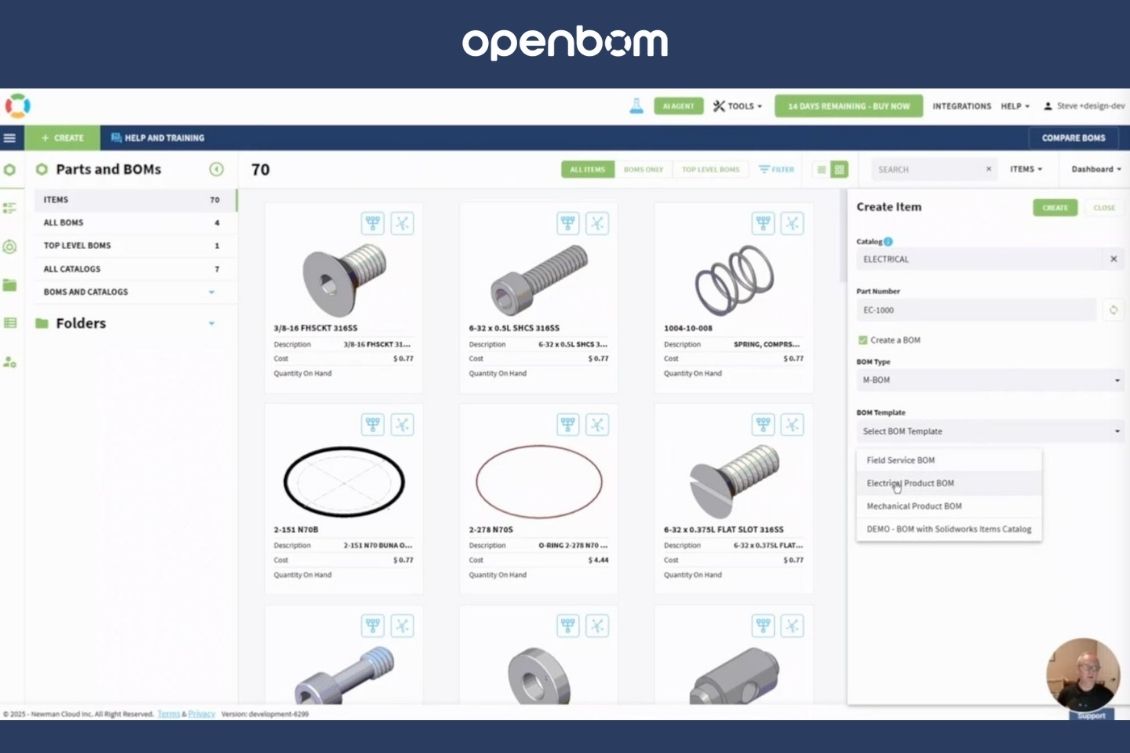The width and height of the screenshot is (1130, 753).
Task: Open the hamburger menu icon
Action: coord(10,138)
